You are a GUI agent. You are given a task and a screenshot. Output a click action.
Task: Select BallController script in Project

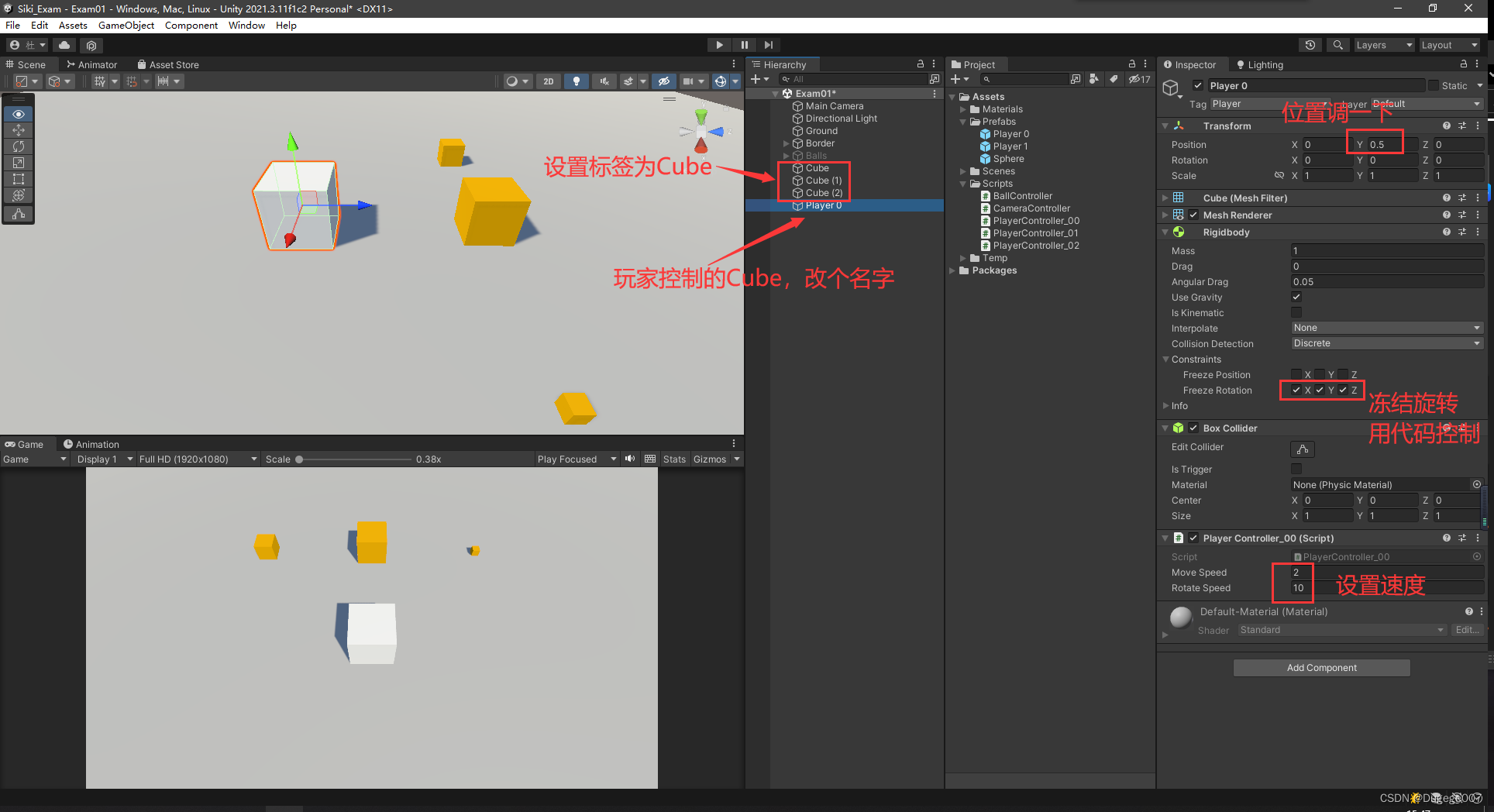tap(1022, 196)
